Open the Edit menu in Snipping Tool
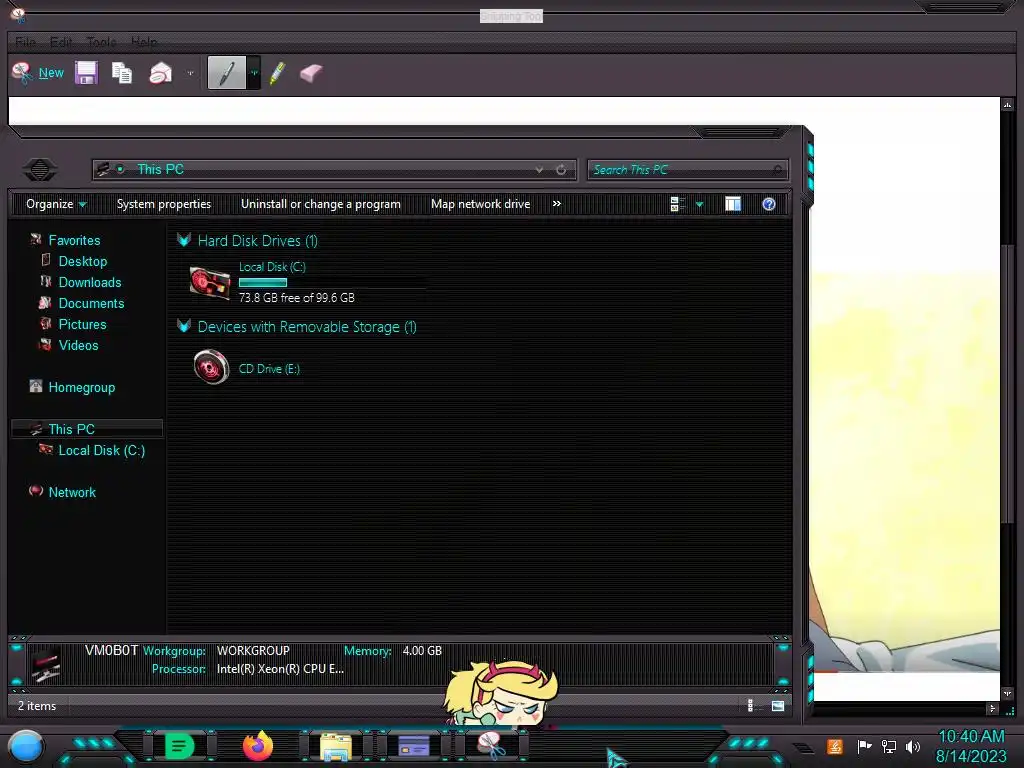Screen dimensions: 1024x768 [x=61, y=42]
